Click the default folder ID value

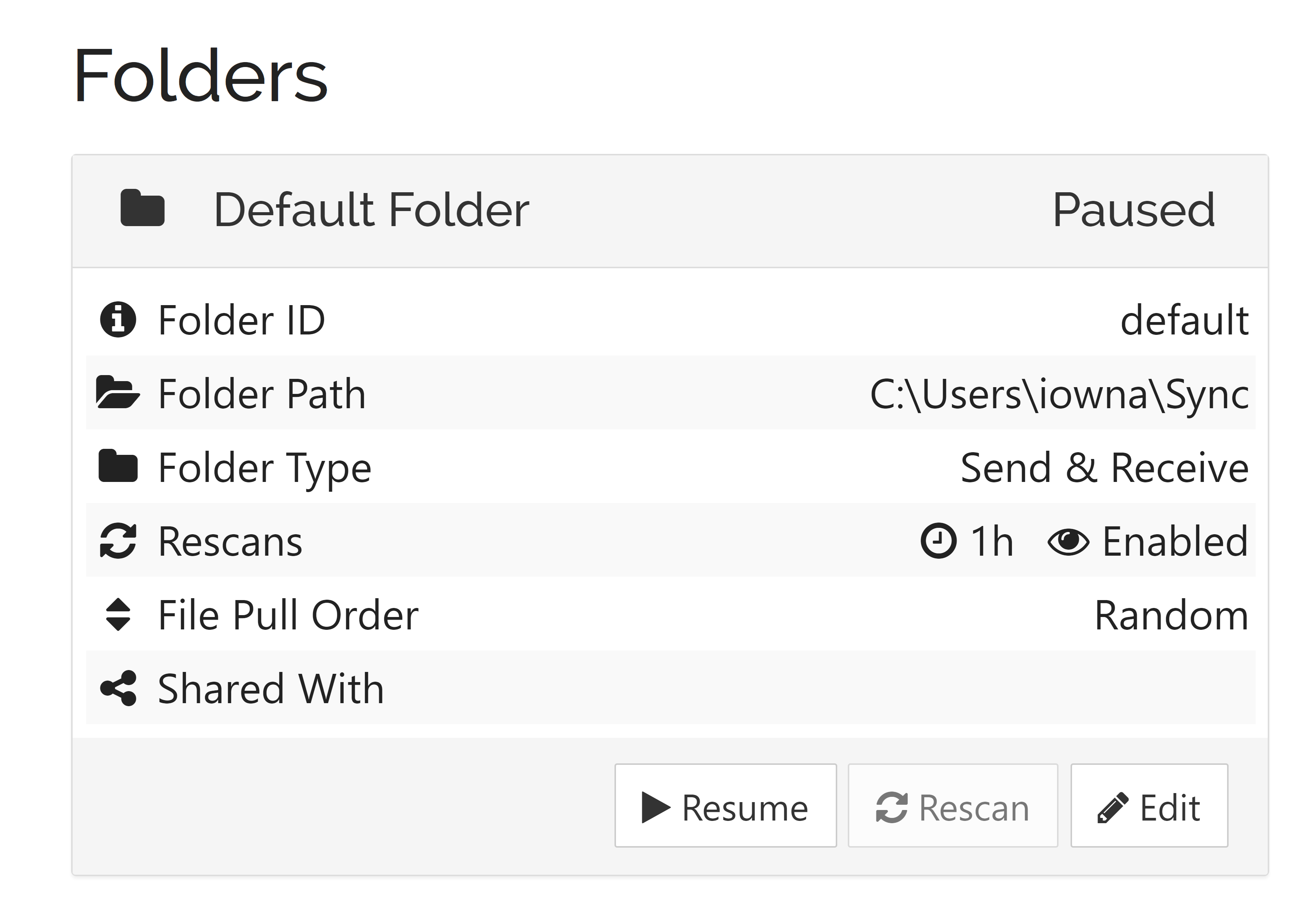(x=1184, y=320)
